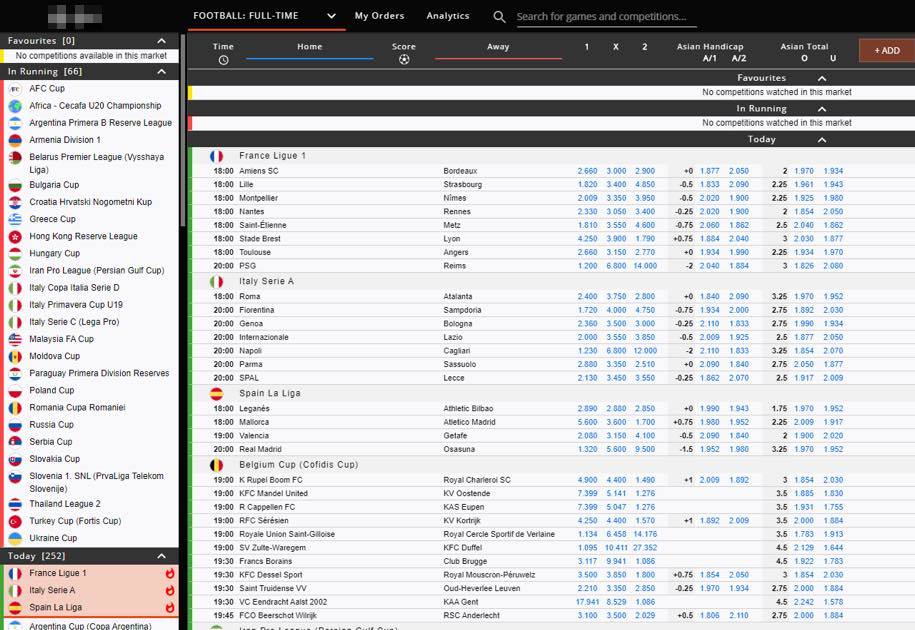Click the over odds 2.242 for VC Eendracht Aalst
Viewport: 915px width, 630px height.
tap(804, 602)
